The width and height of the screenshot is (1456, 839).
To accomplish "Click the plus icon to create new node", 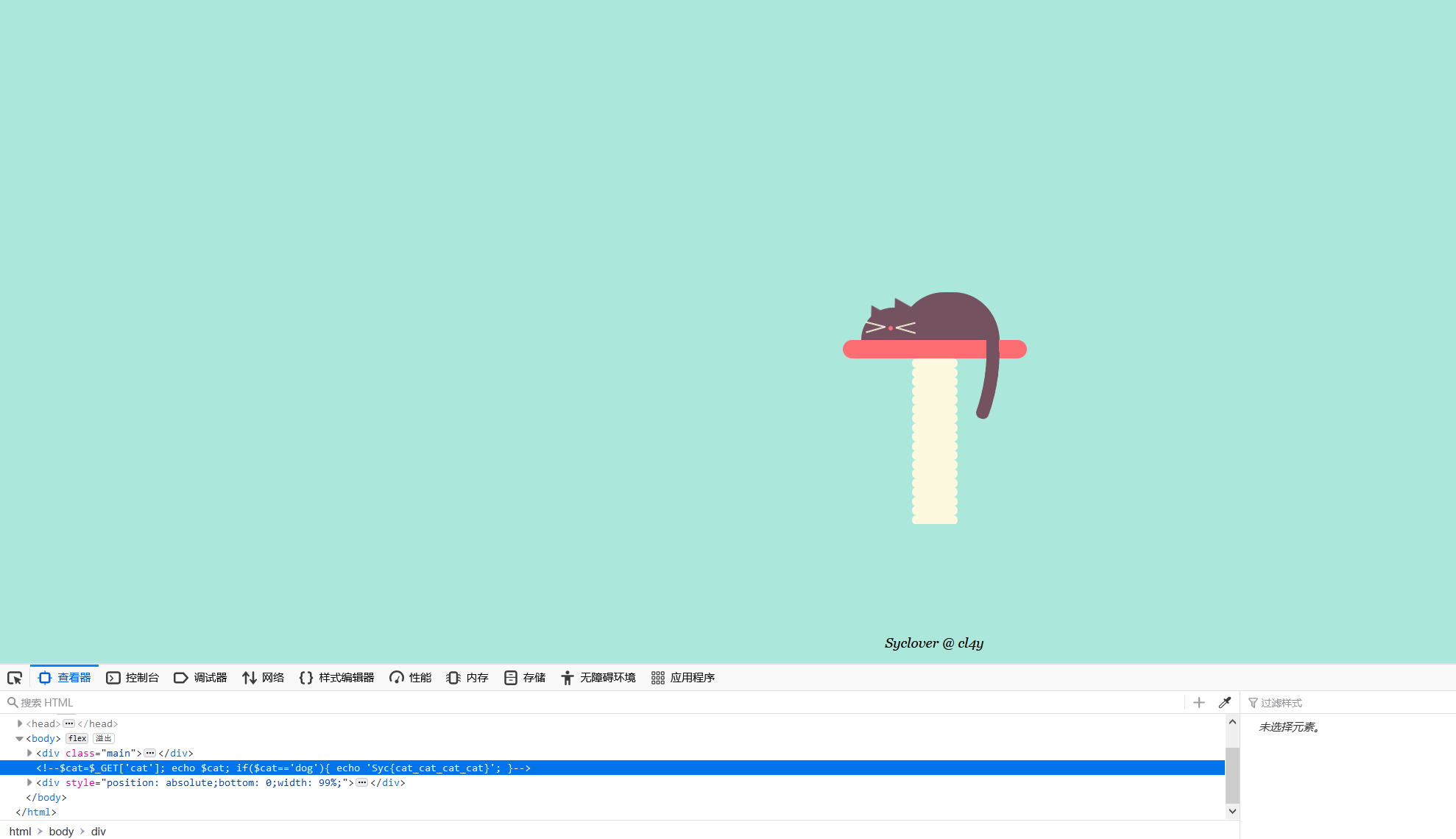I will pos(1199,703).
